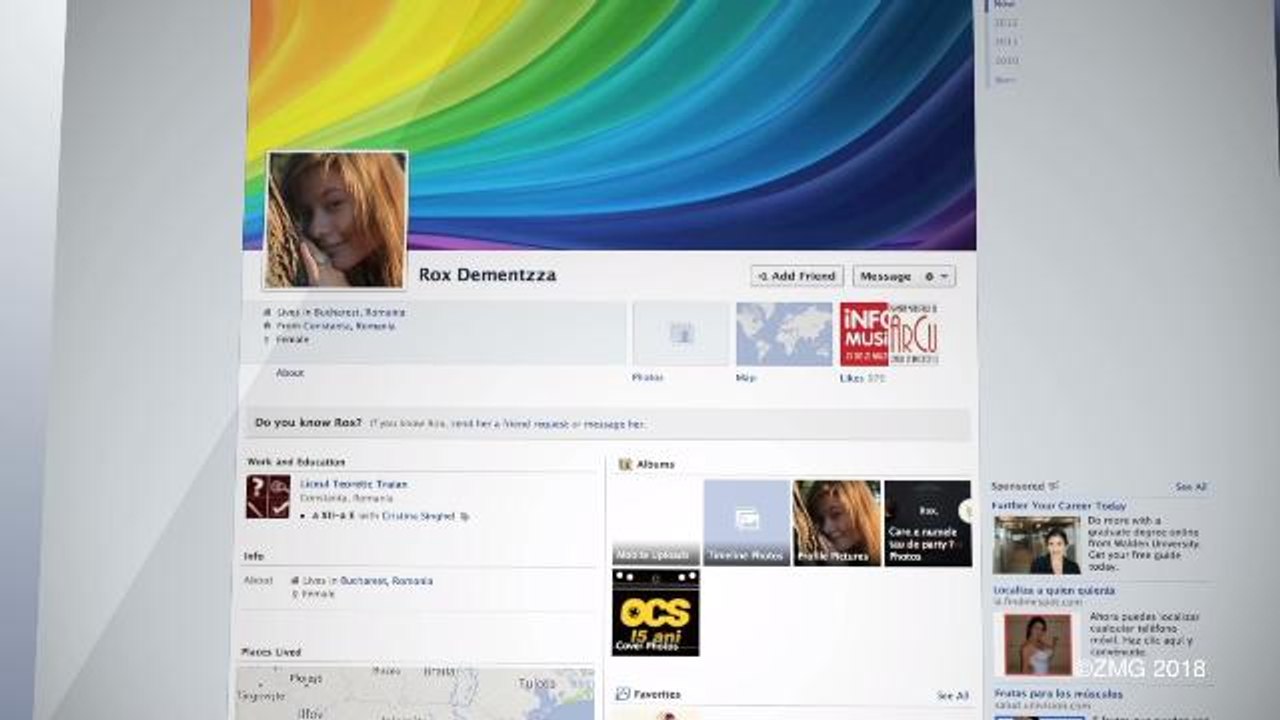Open the Cover Photos album with OCS image
Image resolution: width=1280 pixels, height=720 pixels.
pos(655,612)
